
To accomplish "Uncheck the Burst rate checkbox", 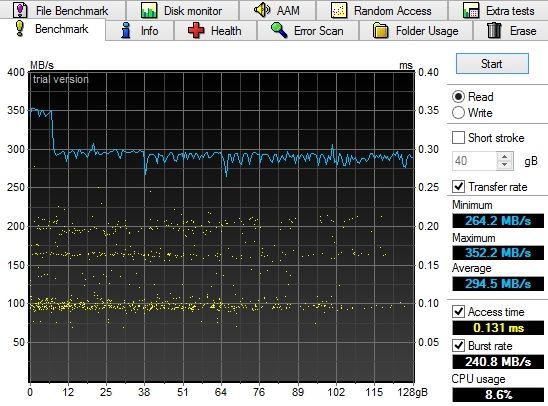I will click(x=458, y=346).
